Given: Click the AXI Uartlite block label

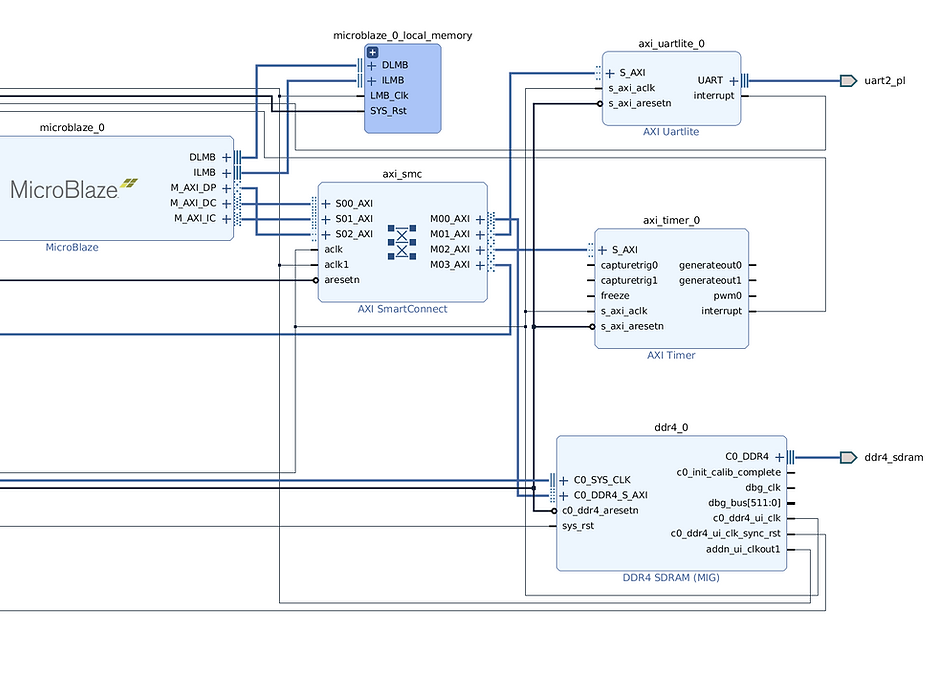Looking at the screenshot, I should 671,132.
